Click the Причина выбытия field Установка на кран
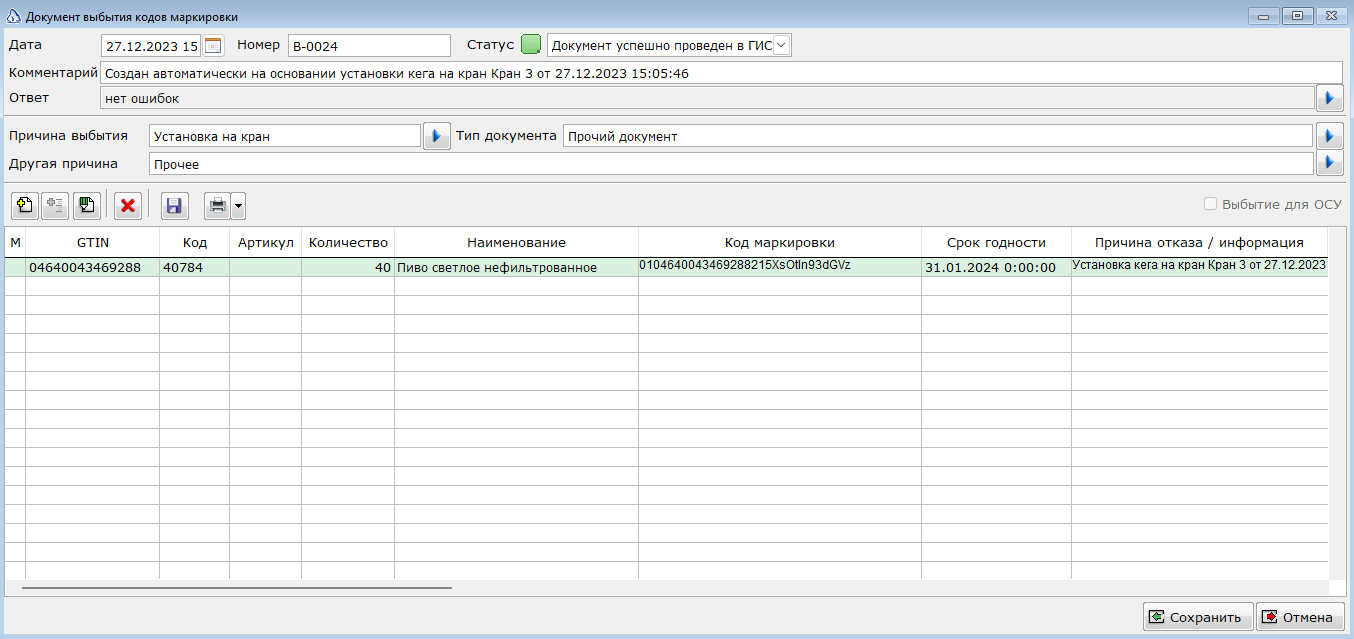The height and width of the screenshot is (639, 1354). click(x=285, y=136)
